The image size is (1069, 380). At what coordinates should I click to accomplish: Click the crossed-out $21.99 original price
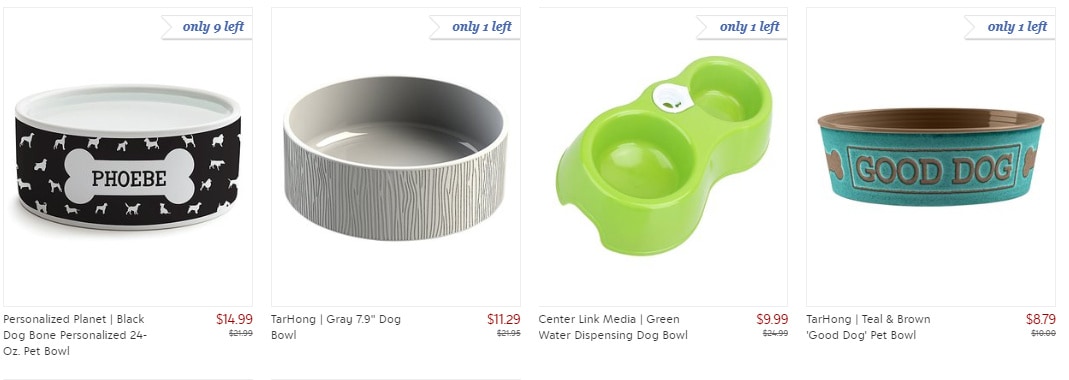tap(241, 334)
